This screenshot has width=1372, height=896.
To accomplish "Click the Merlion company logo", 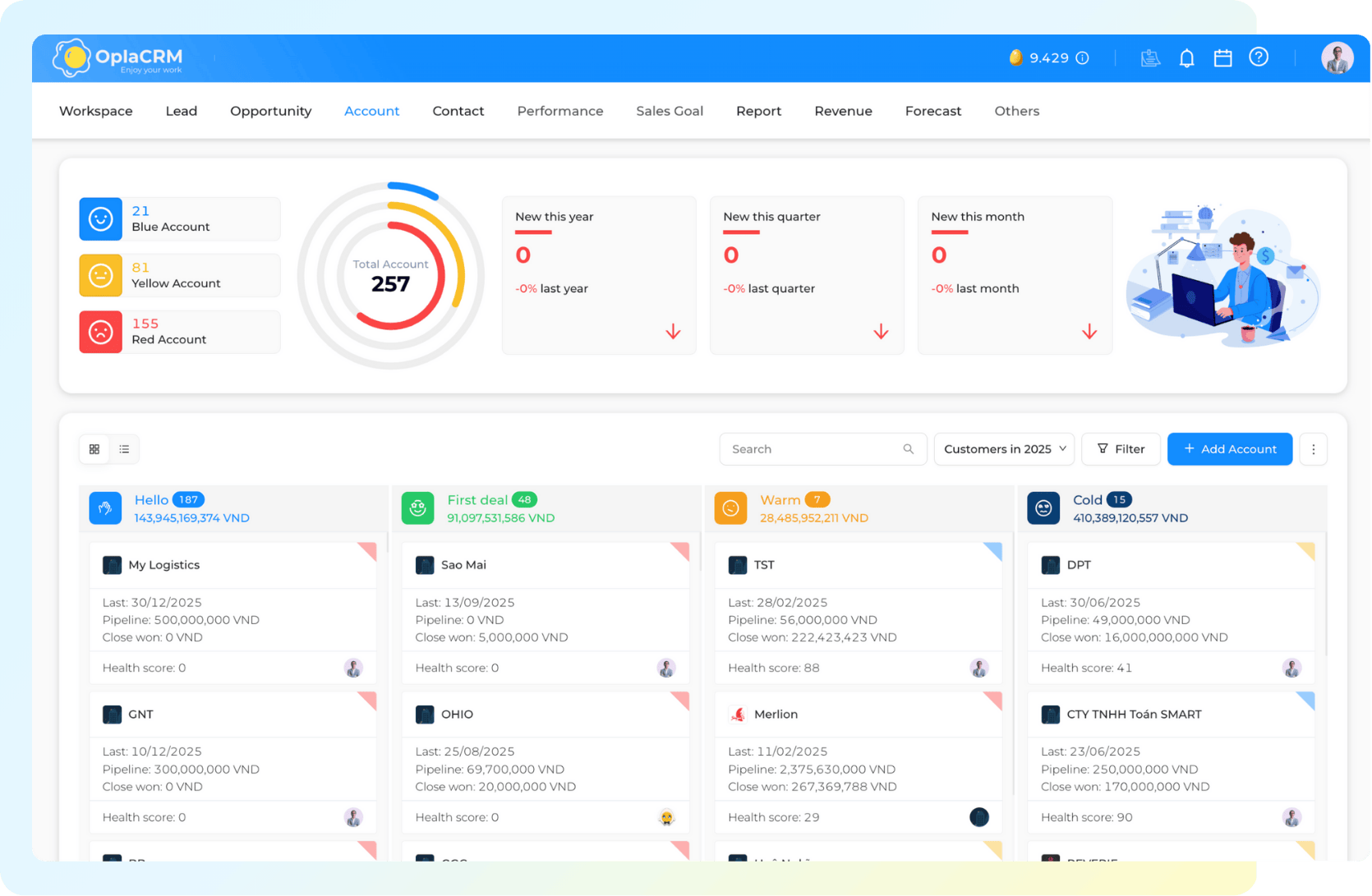I will (738, 715).
